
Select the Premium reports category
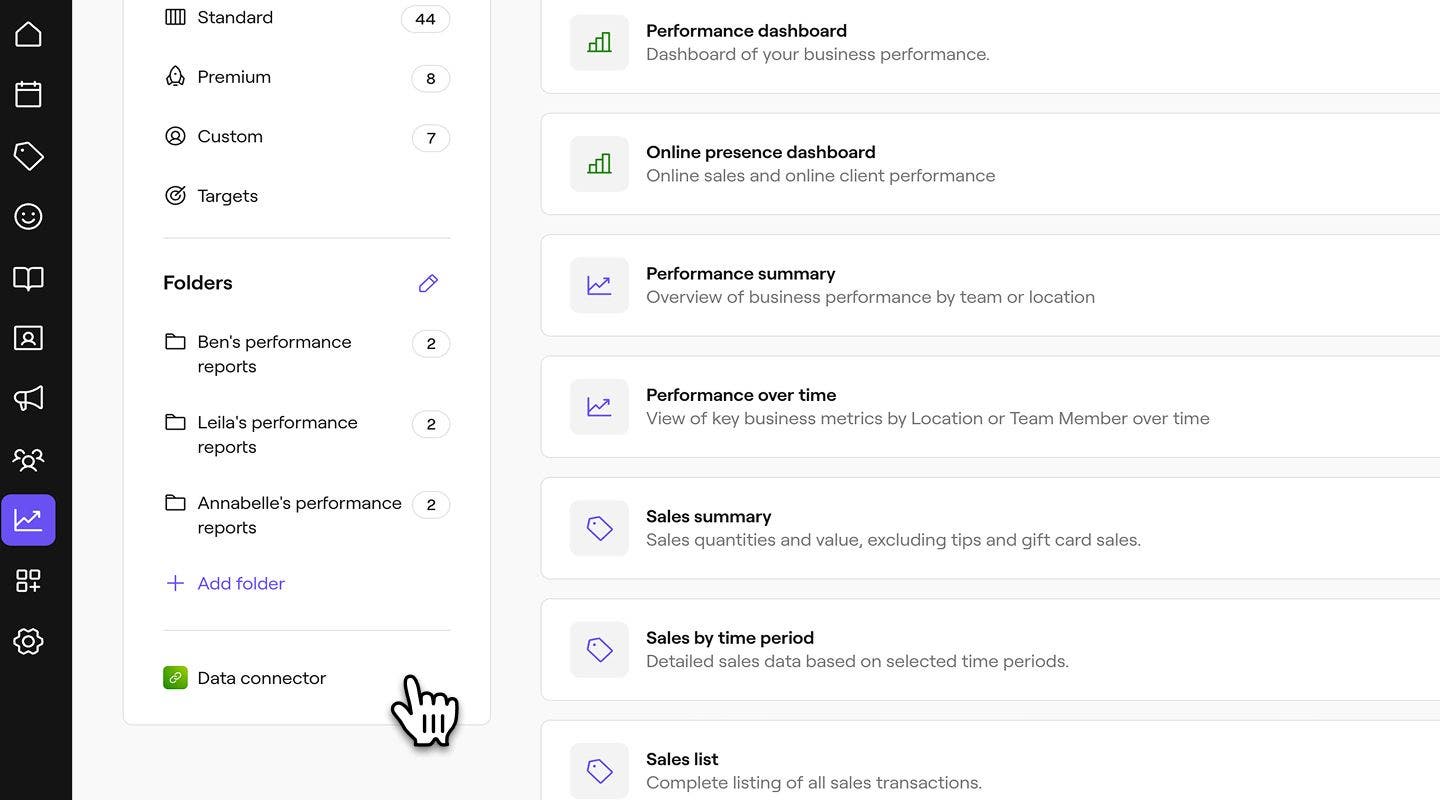pos(234,77)
